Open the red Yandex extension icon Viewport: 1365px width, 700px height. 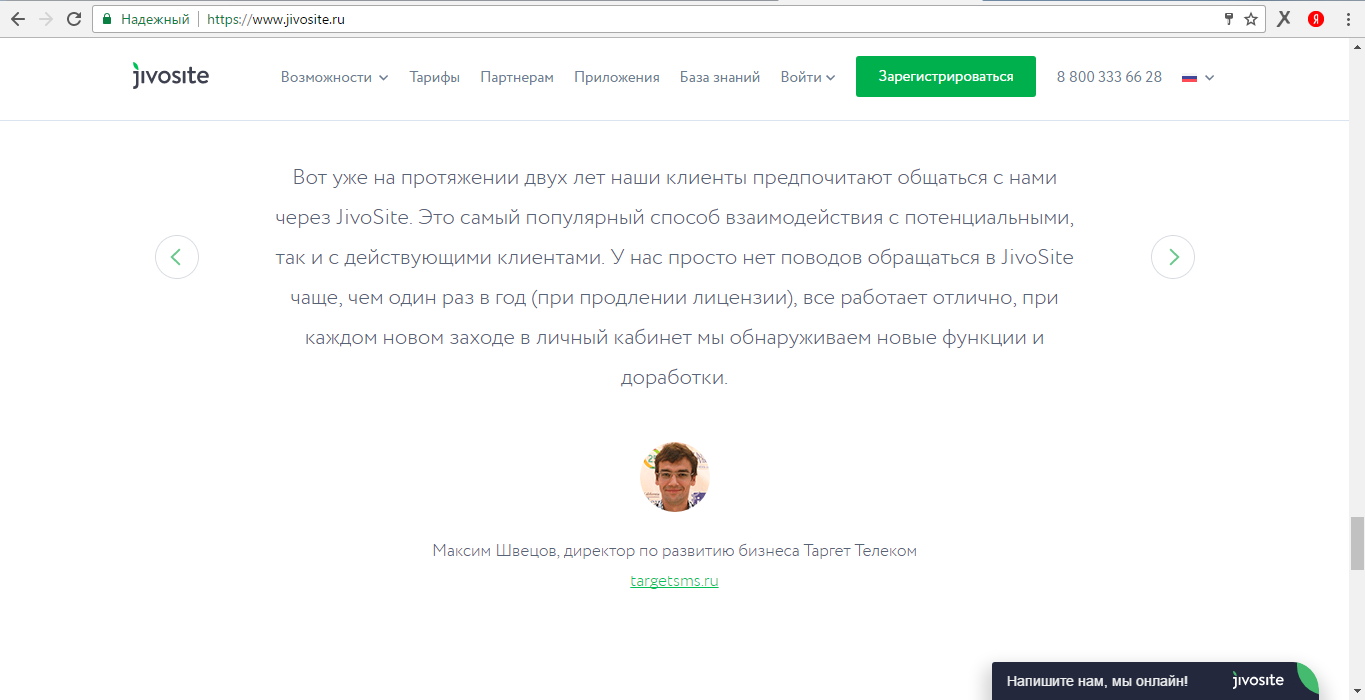[x=1316, y=19]
